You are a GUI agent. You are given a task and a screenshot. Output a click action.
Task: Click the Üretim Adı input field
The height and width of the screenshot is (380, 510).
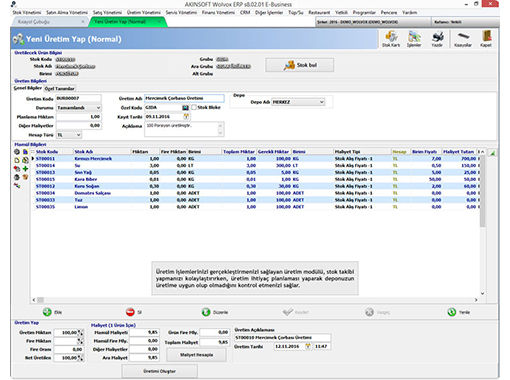184,98
